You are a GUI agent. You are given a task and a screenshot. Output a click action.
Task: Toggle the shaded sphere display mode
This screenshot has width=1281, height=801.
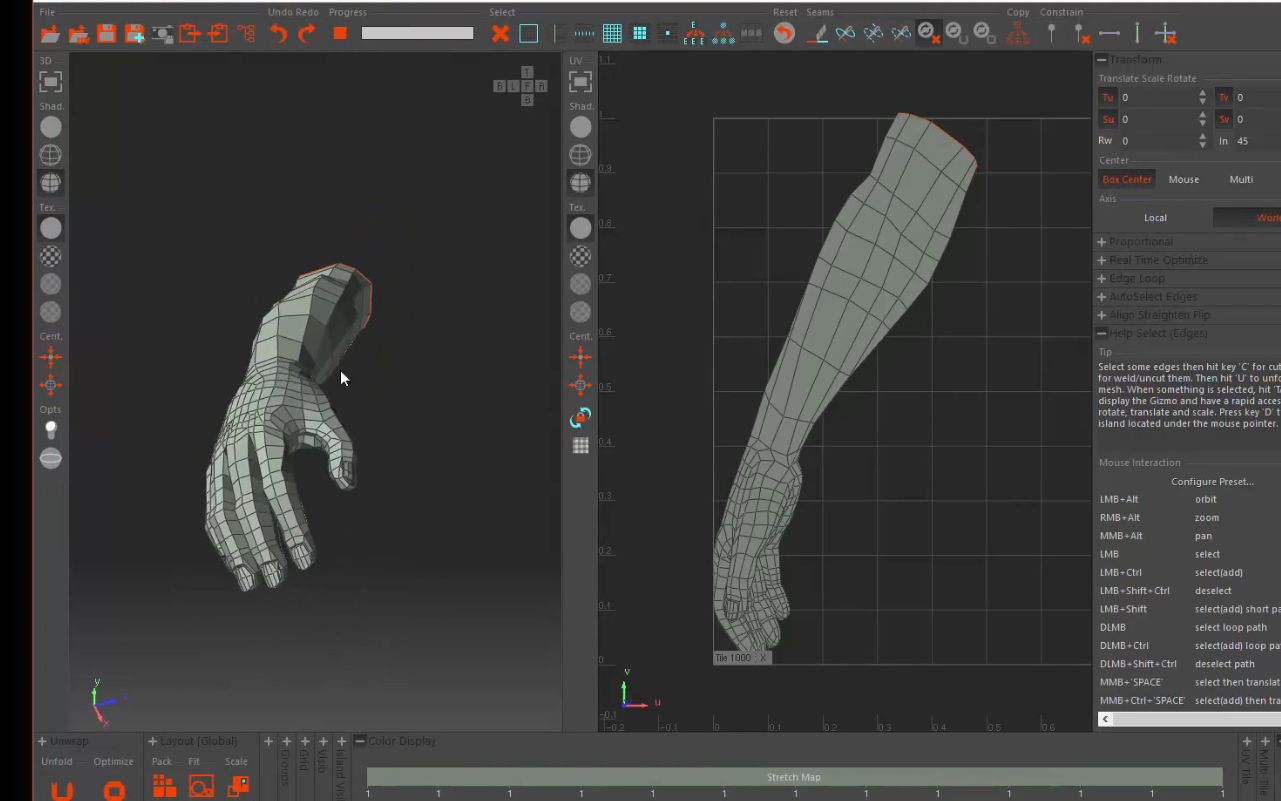click(50, 126)
